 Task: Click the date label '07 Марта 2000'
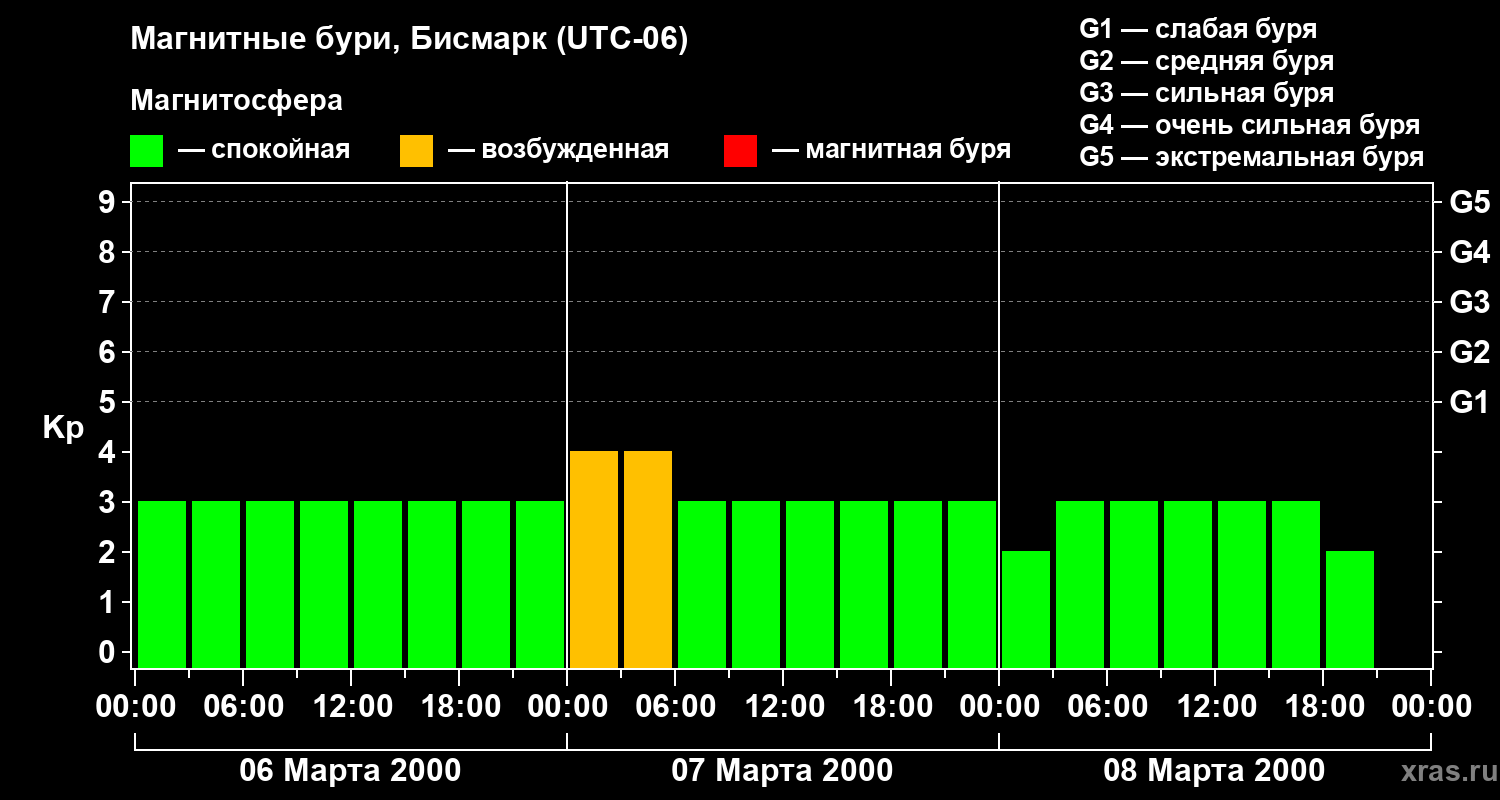click(x=782, y=770)
